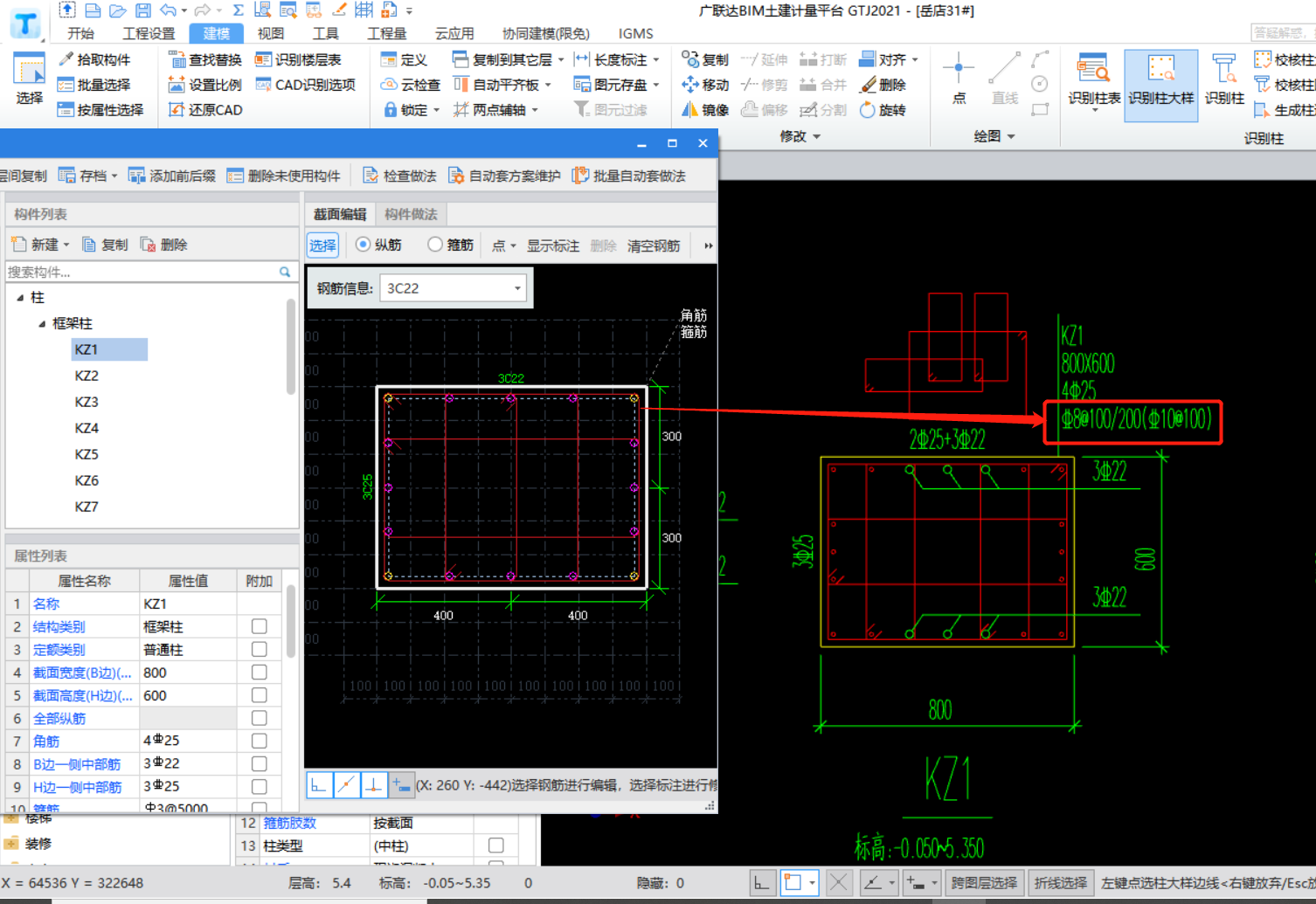The width and height of the screenshot is (1316, 904).
Task: Switch to the 视图 ribbon tab
Action: [x=270, y=33]
